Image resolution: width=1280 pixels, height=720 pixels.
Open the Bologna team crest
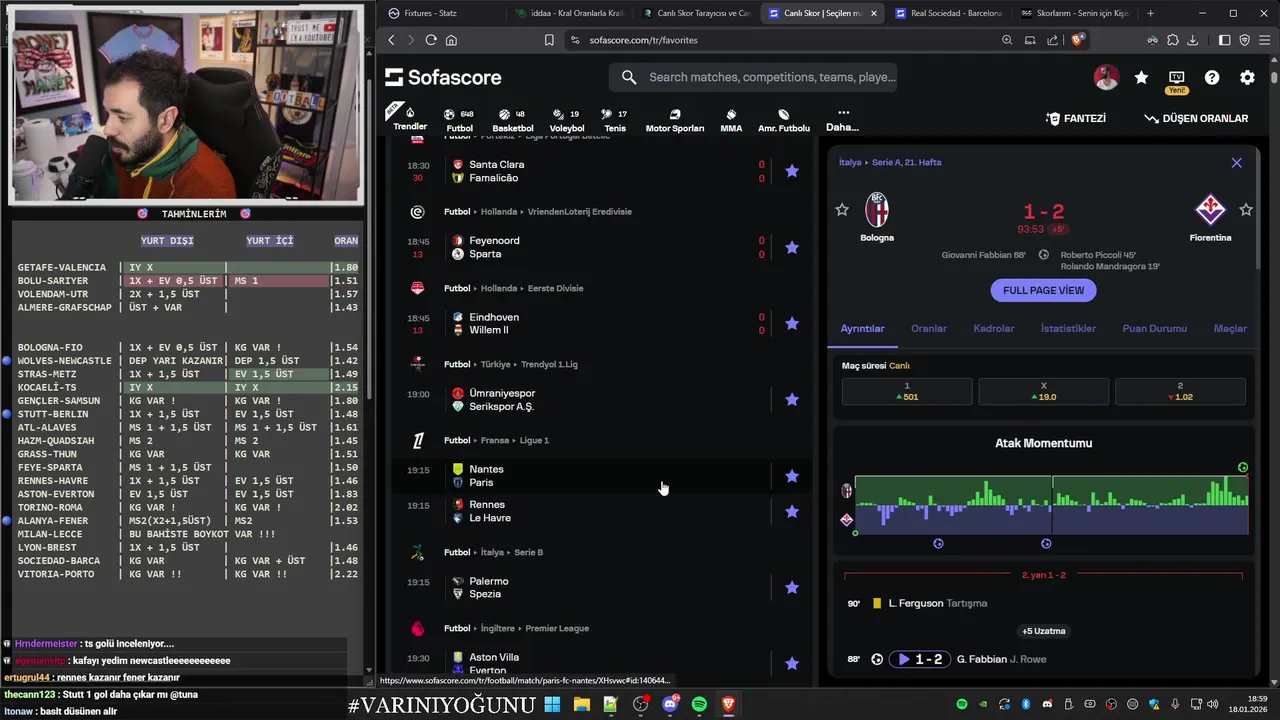tap(877, 209)
